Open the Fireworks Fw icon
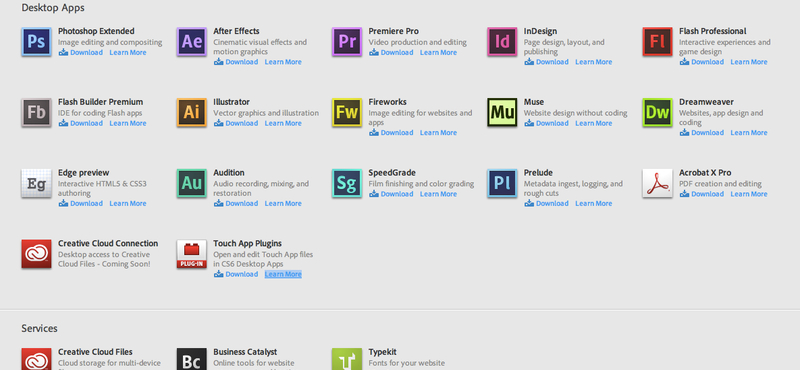 pyautogui.click(x=347, y=112)
